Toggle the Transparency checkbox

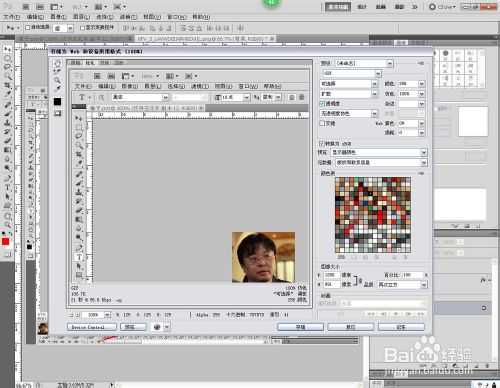tap(322, 103)
